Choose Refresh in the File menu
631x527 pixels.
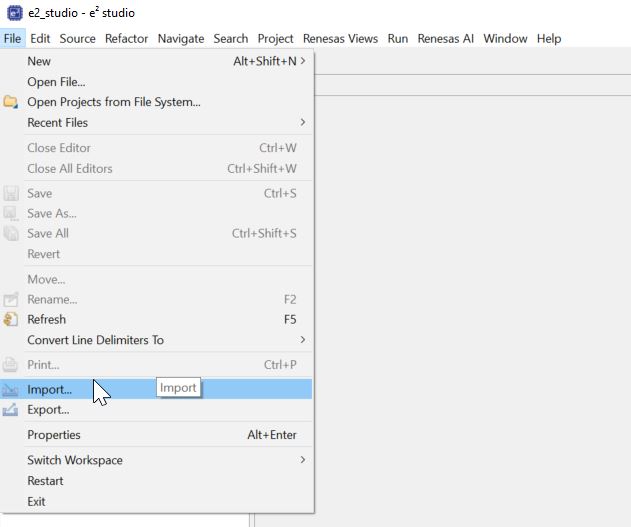156,319
